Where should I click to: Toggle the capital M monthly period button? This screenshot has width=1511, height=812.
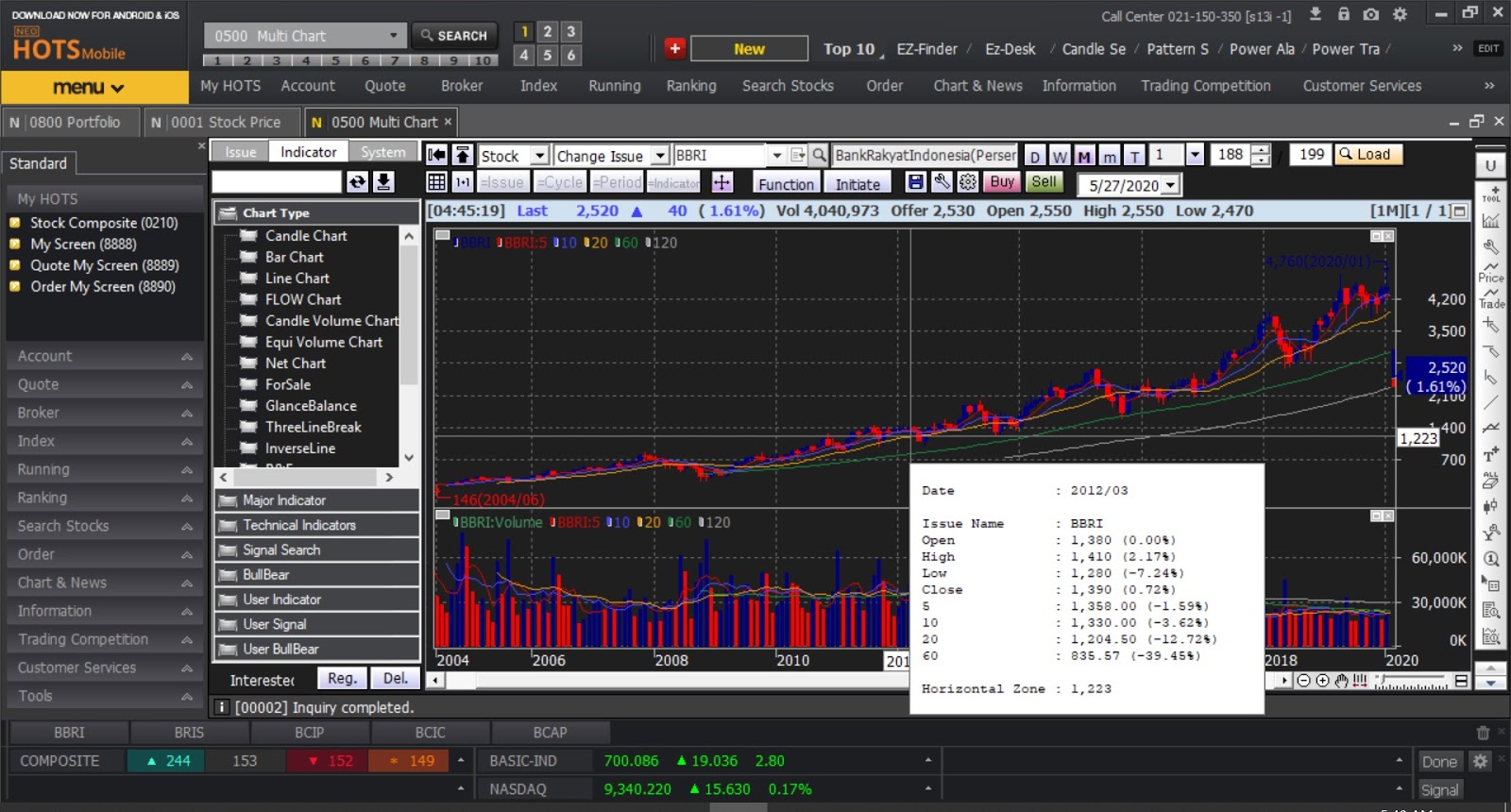[1084, 157]
